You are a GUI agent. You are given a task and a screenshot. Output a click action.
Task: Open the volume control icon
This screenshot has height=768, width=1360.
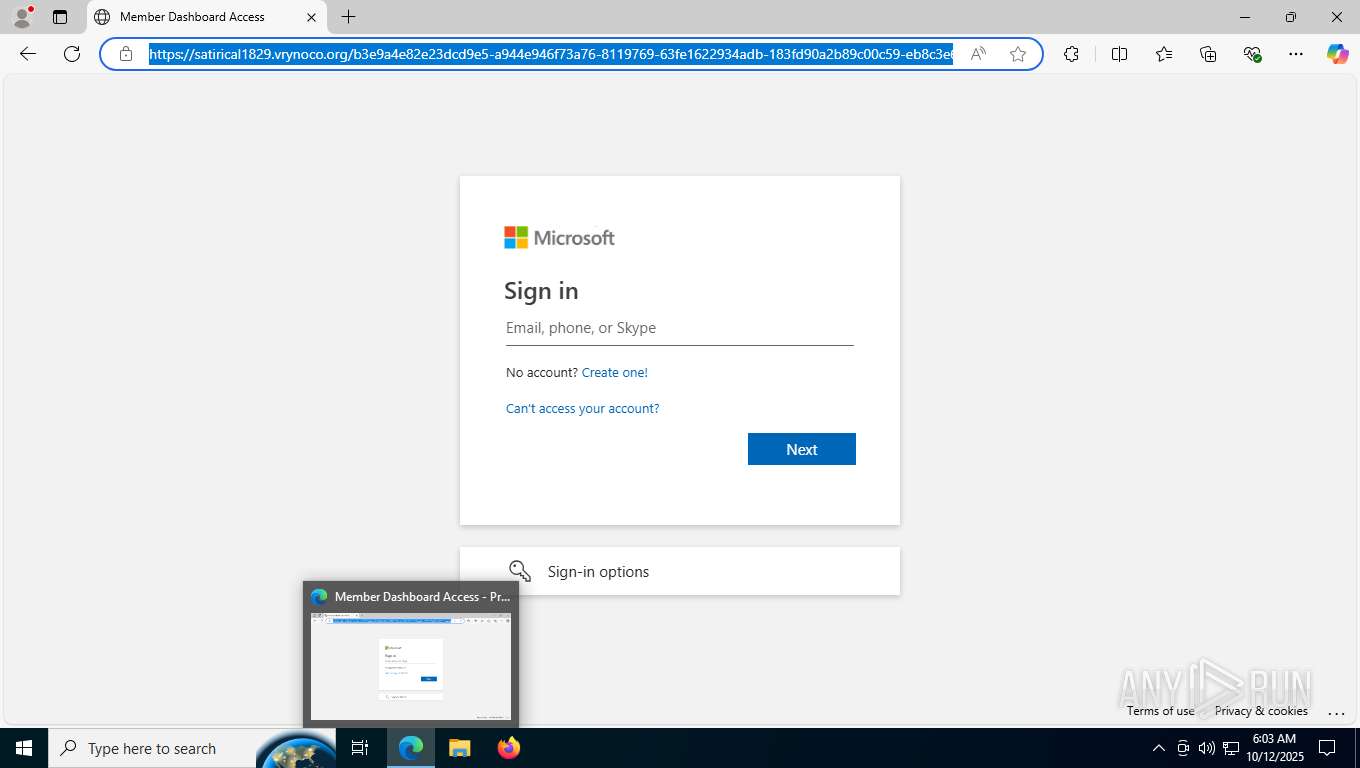[x=1207, y=748]
